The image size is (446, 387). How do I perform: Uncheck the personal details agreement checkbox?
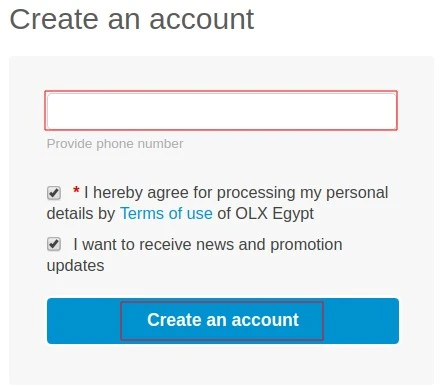coord(54,193)
